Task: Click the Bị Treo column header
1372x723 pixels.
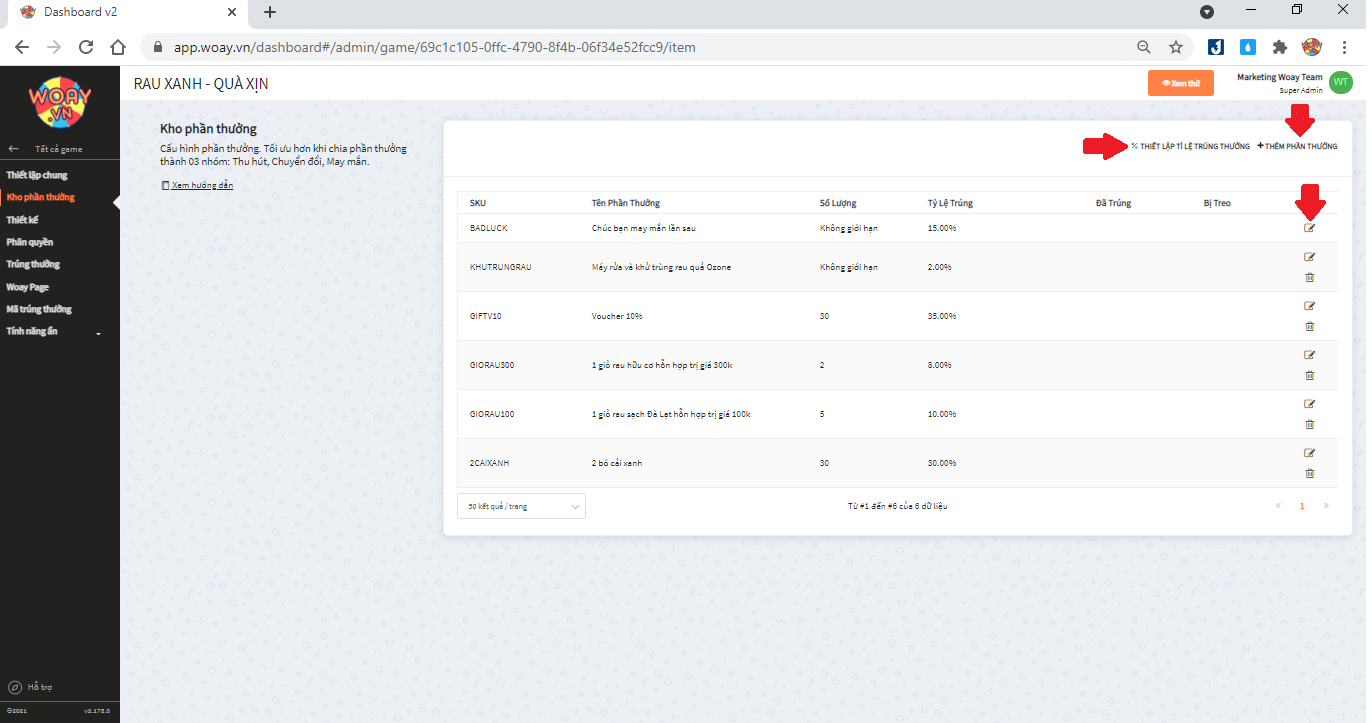Action: [x=1217, y=203]
